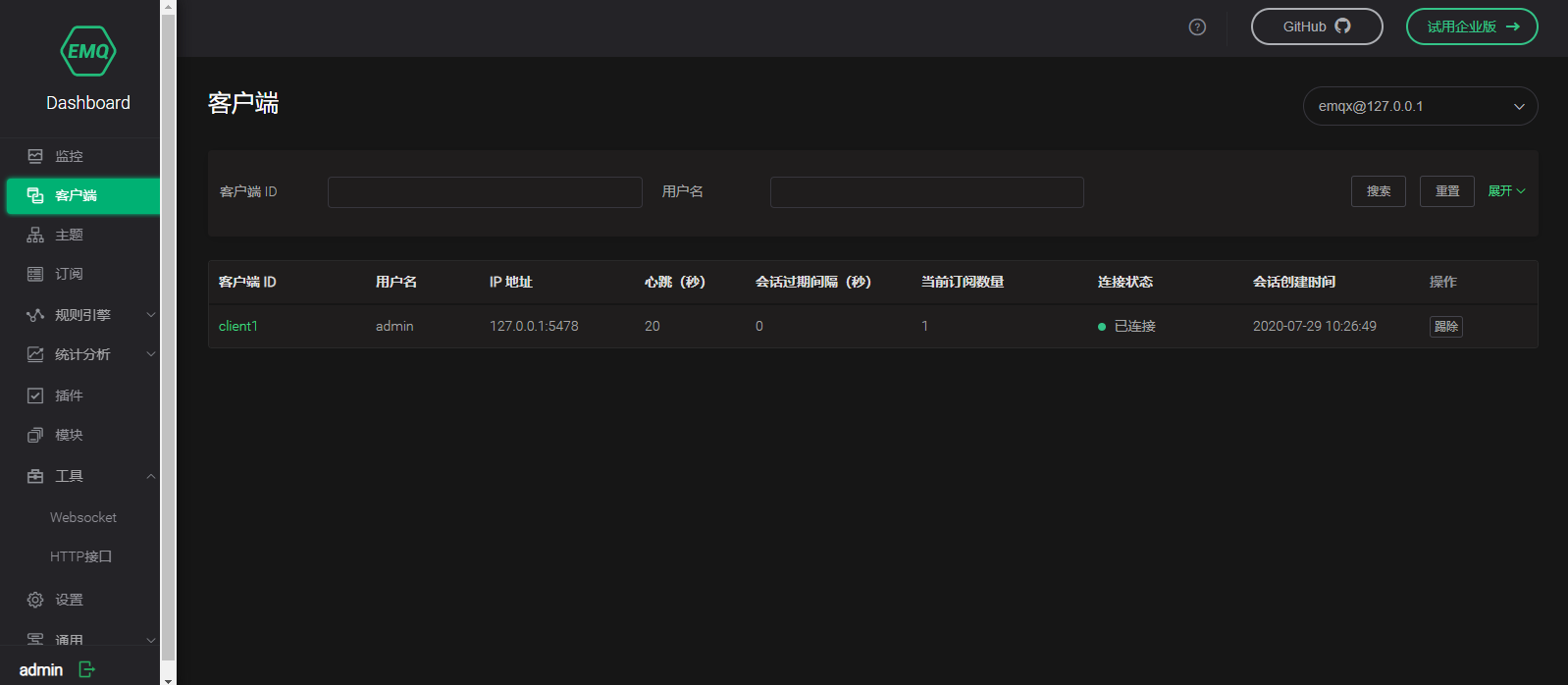The image size is (1568, 685).
Task: Click the 客户端 ID input field
Action: 485,192
